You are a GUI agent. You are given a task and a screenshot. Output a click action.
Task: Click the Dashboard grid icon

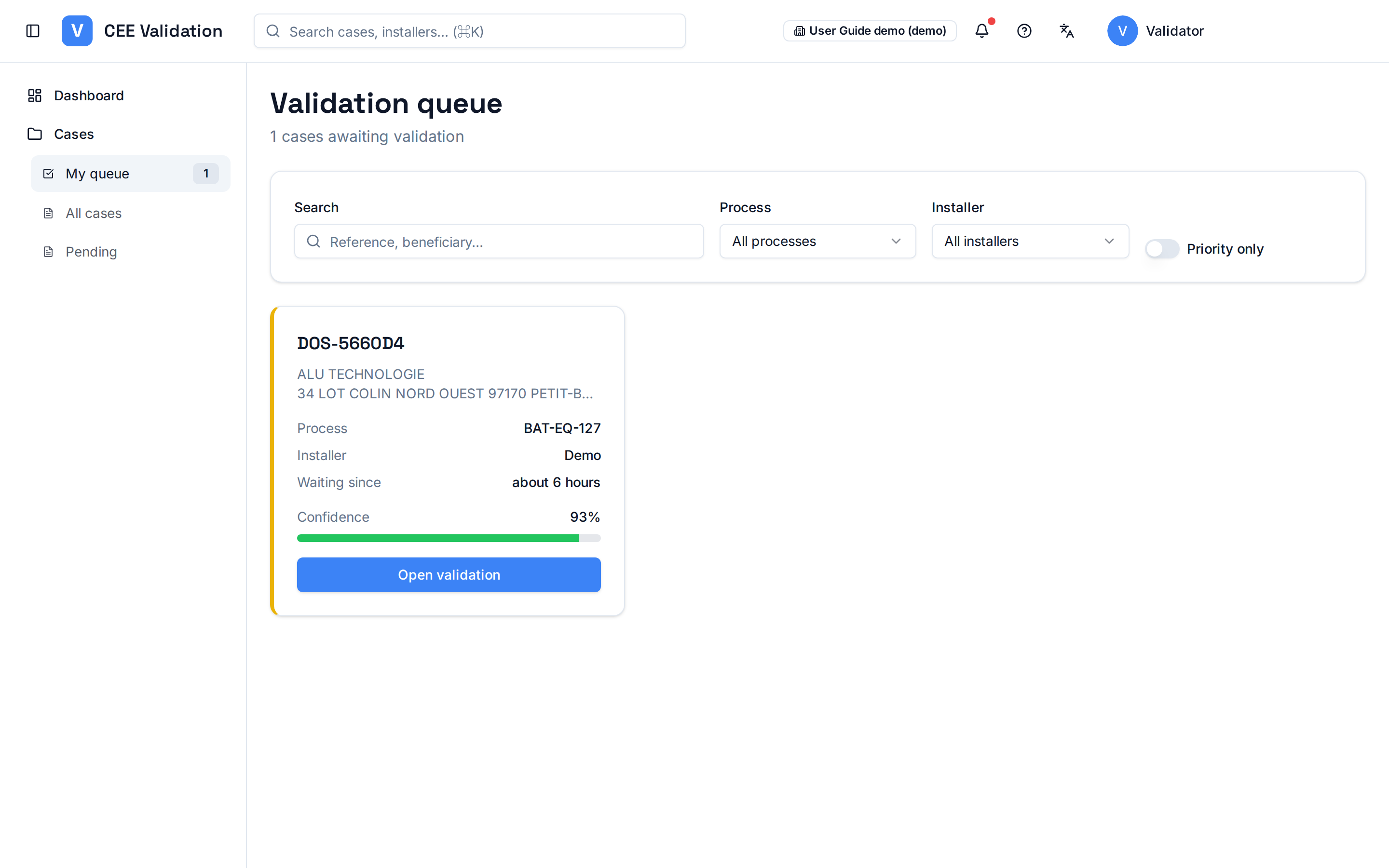pyautogui.click(x=34, y=95)
